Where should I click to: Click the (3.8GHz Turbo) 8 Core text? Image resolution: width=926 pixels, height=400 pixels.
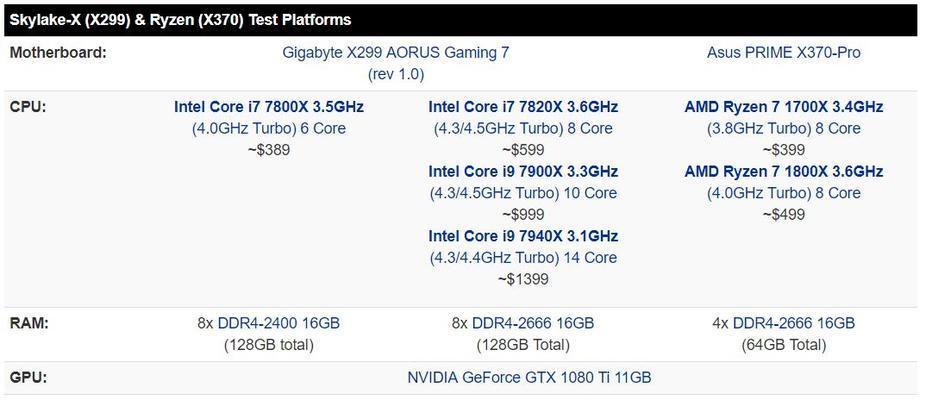(x=784, y=128)
